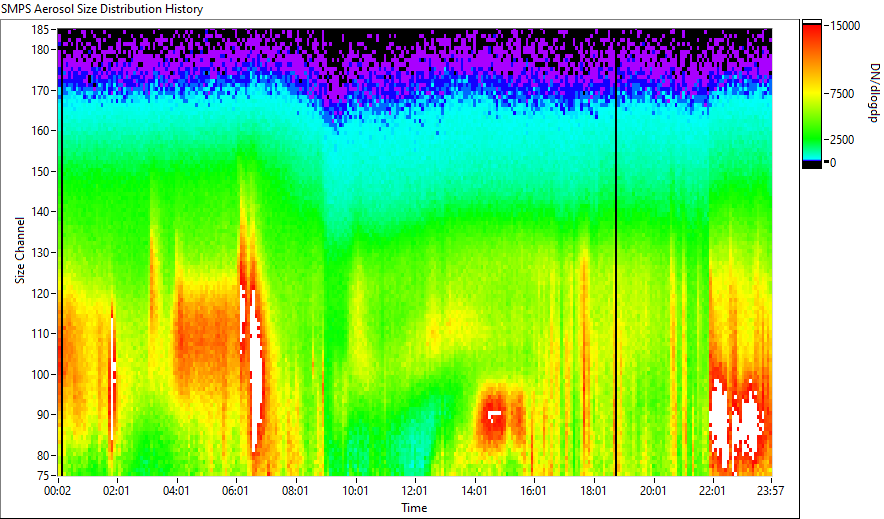Screen dimensions: 884x519
Task: Click the 02:01 time tick label
Action: 117,491
